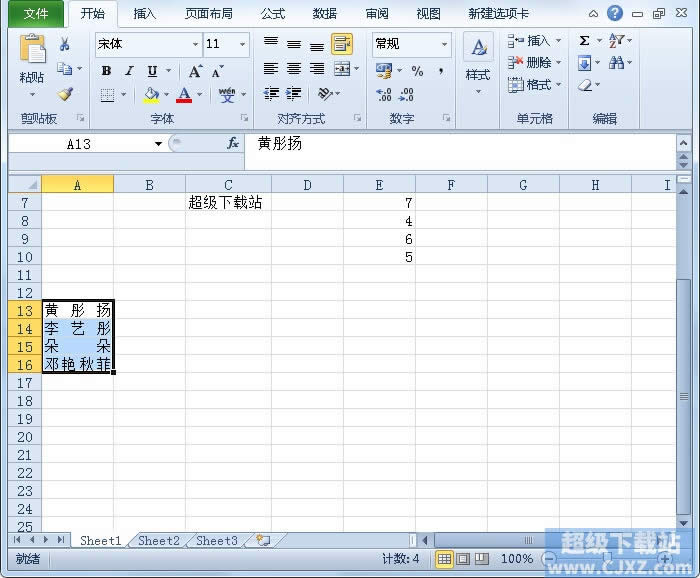Click the red font color swatch
700x578 pixels.
point(183,96)
